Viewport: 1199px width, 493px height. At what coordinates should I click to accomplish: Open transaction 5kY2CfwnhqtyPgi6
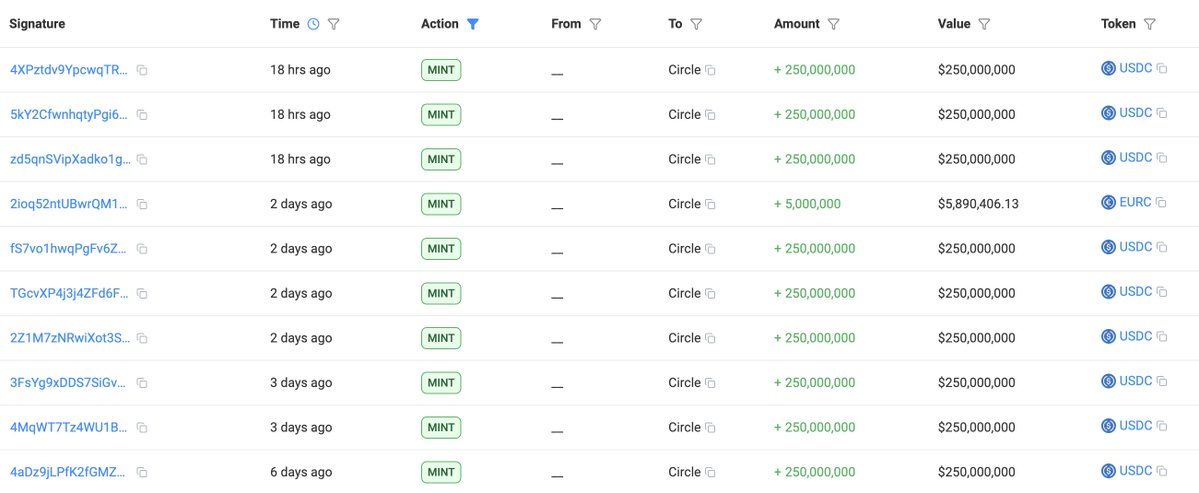[x=69, y=115]
